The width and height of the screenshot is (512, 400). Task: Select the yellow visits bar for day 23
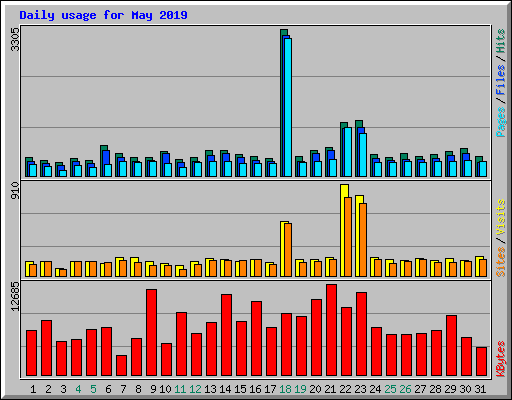pyautogui.click(x=359, y=236)
